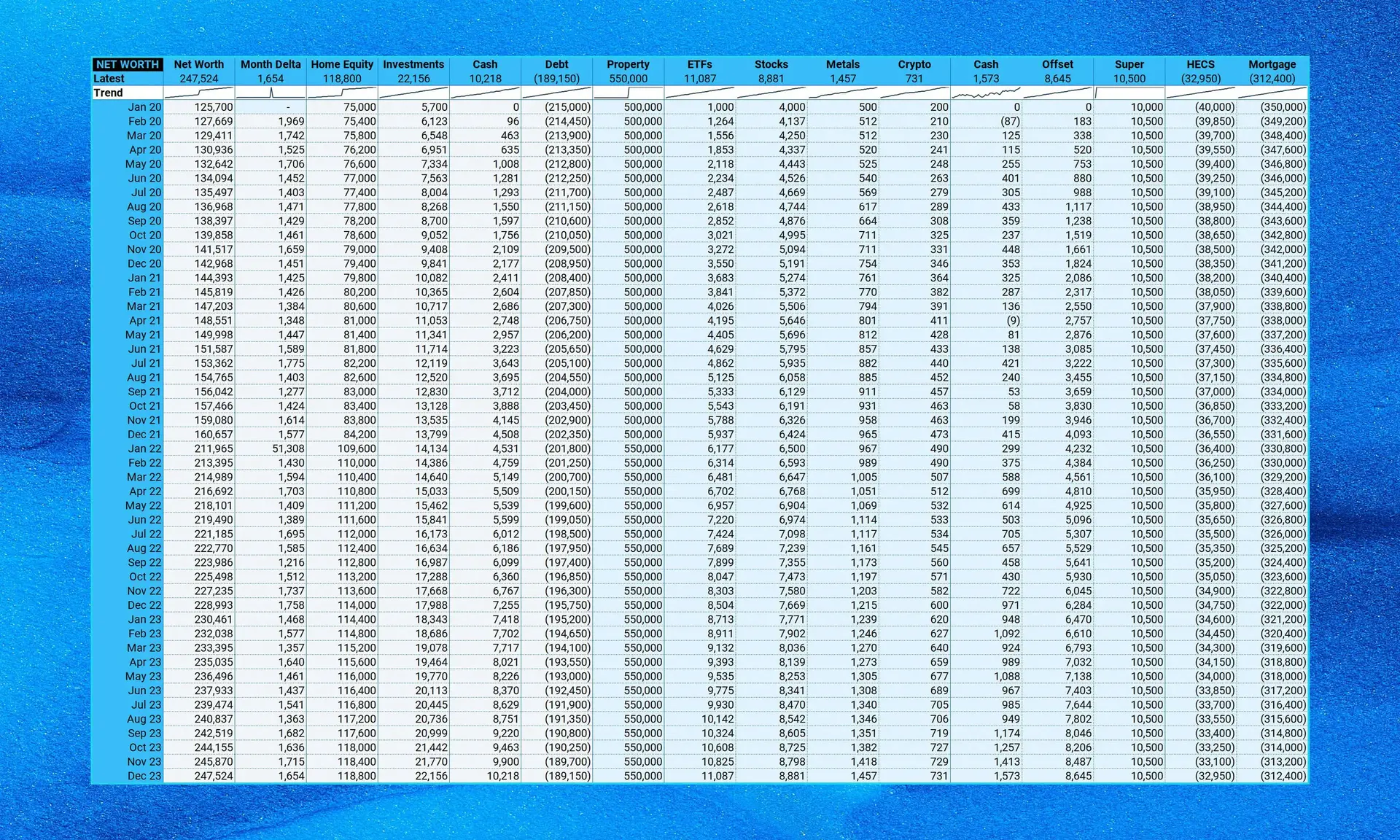Click the NET WORTH title cell
The height and width of the screenshot is (840, 1400).
[127, 64]
